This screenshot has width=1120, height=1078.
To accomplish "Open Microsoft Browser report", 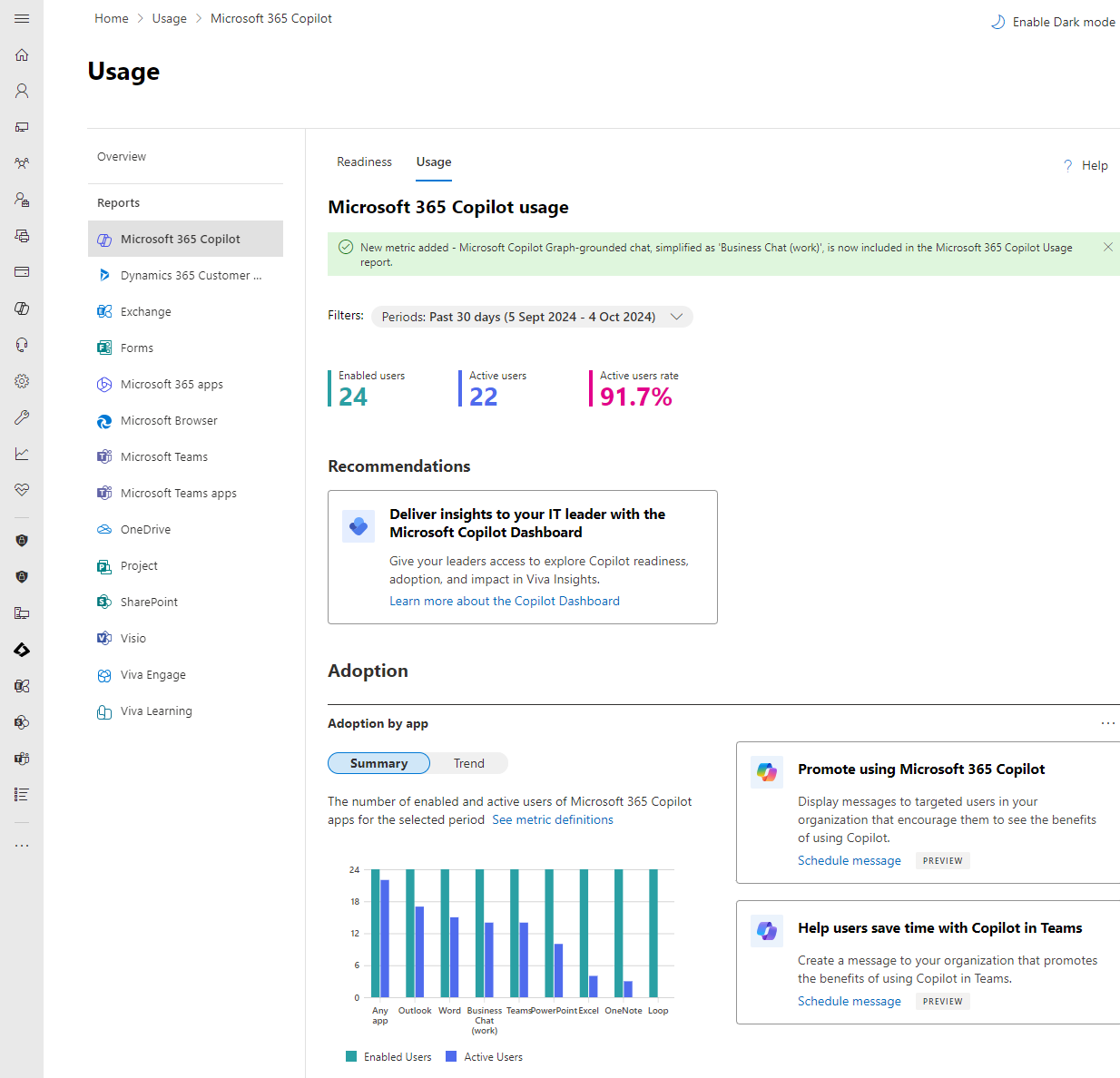I will point(185,420).
